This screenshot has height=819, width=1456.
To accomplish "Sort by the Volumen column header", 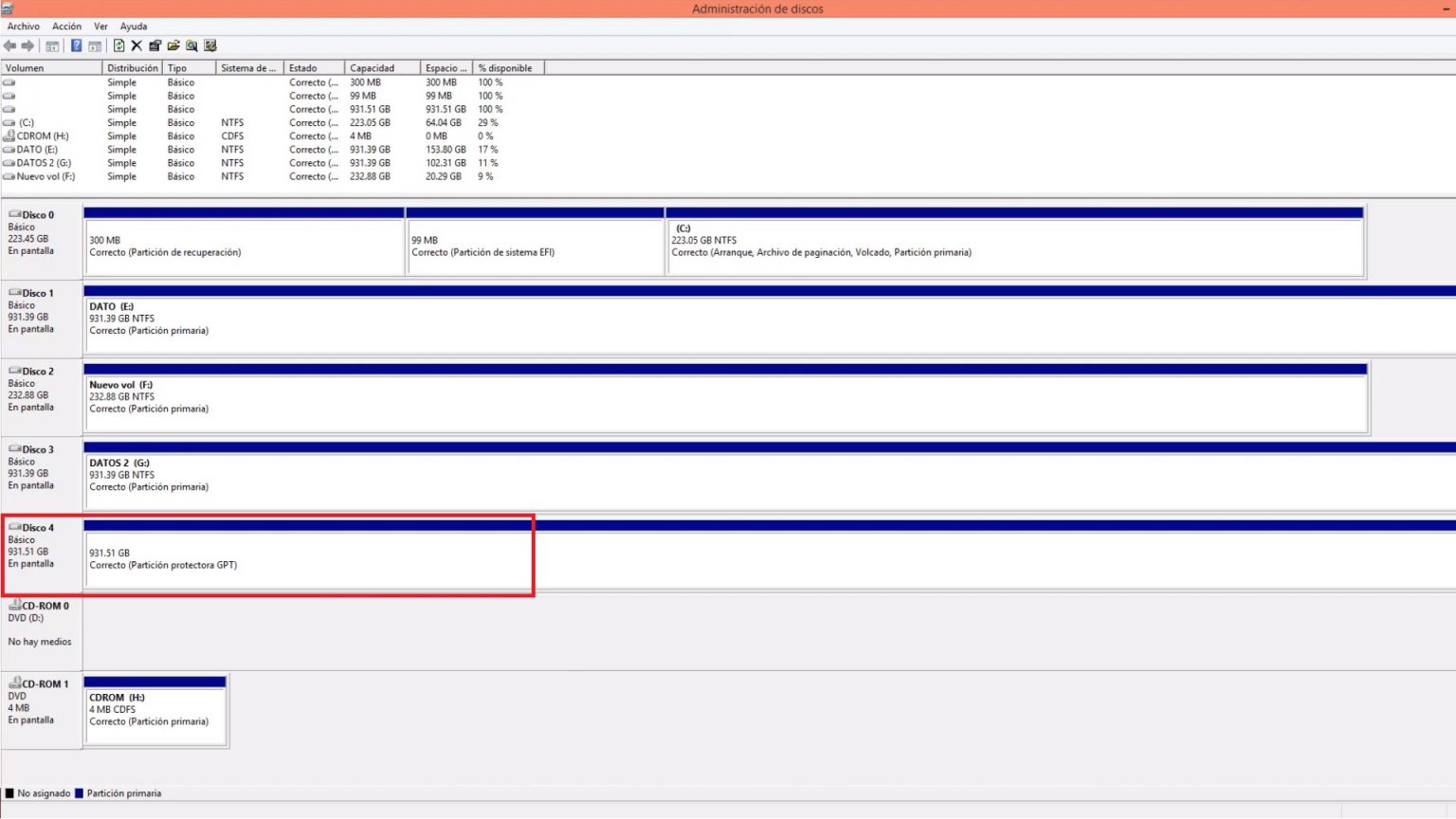I will click(51, 68).
